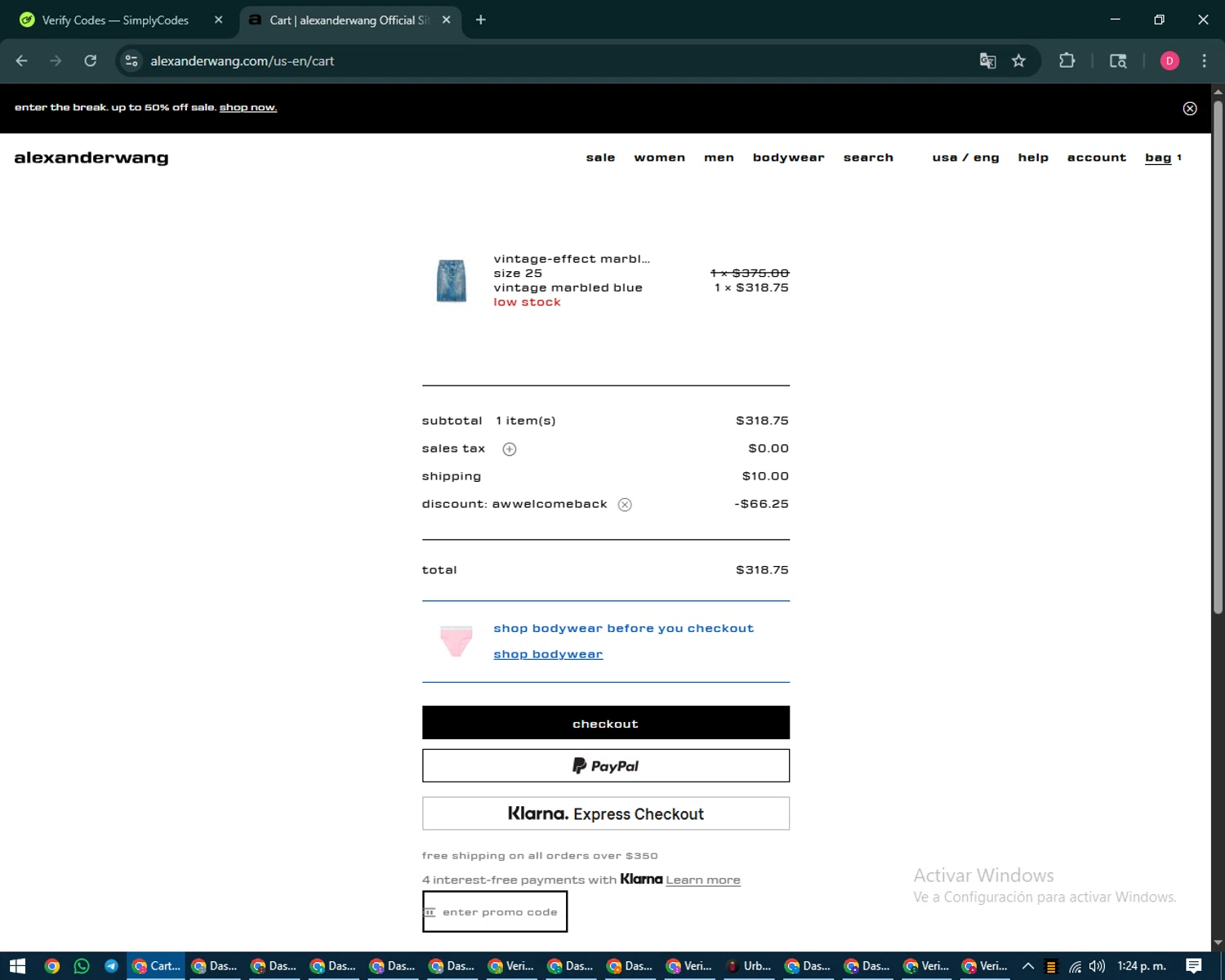
Task: Open the search navigation item
Action: tap(868, 158)
